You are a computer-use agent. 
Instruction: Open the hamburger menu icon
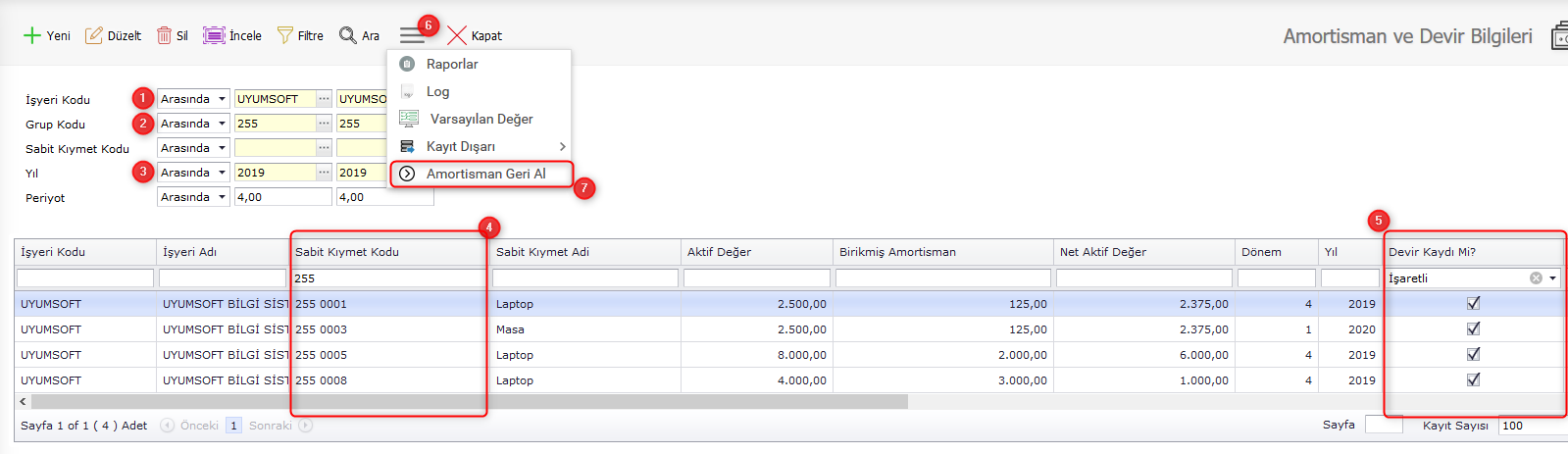click(x=412, y=35)
